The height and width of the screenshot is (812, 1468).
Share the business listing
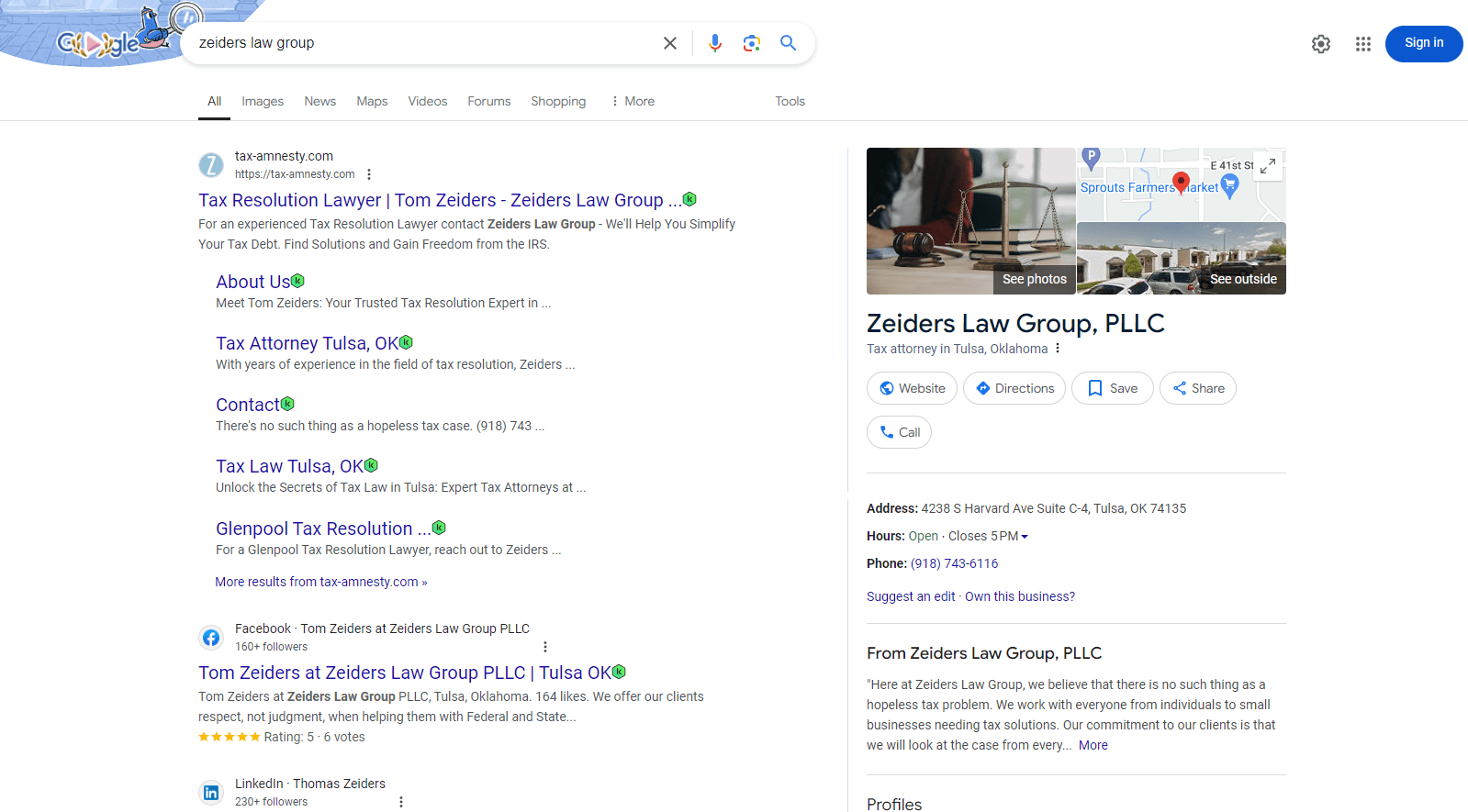1198,388
